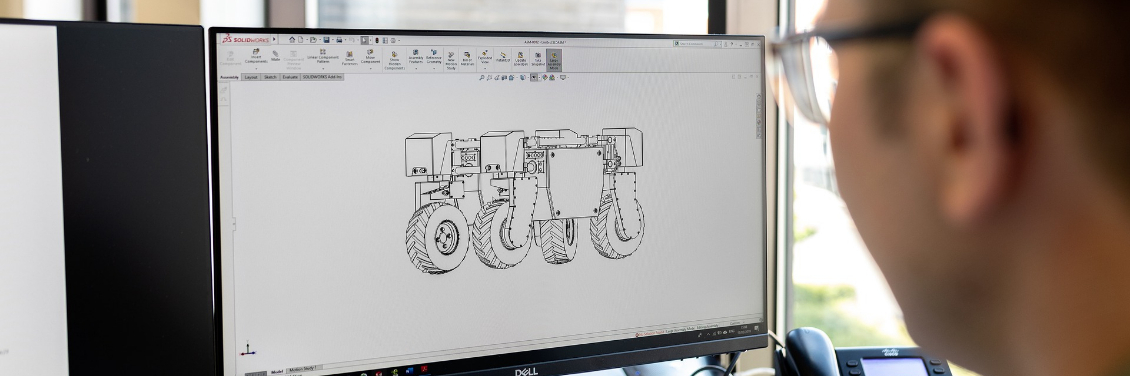Toggle Show Hidden Components
This screenshot has height=376, width=1130.
pos(393,61)
